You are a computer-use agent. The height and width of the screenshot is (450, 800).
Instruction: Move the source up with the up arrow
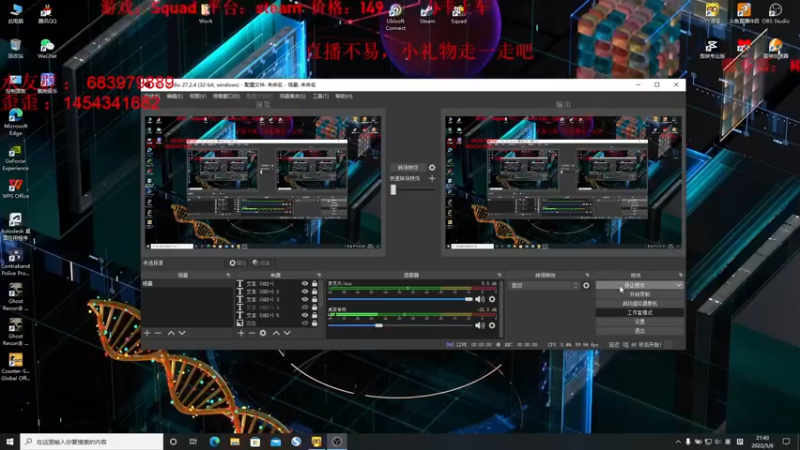(276, 333)
